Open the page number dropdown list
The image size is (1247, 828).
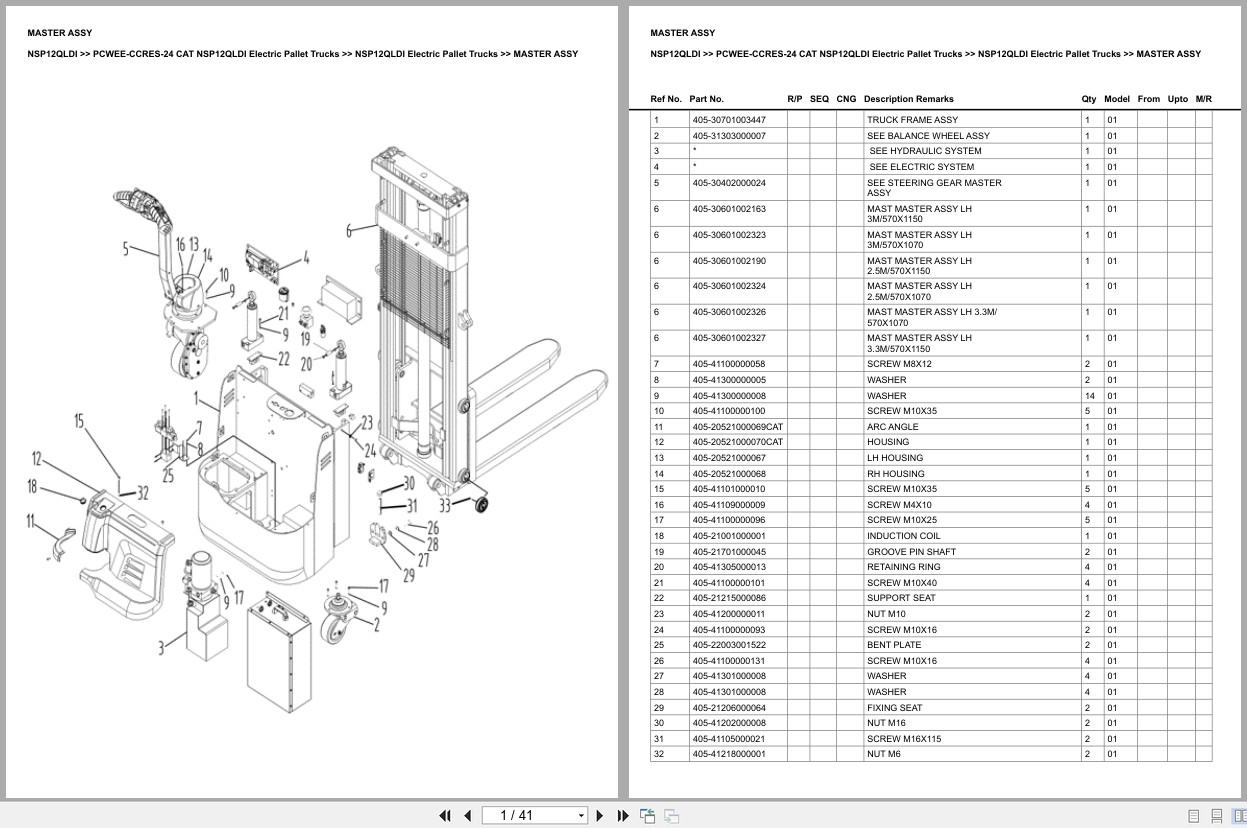tap(581, 814)
